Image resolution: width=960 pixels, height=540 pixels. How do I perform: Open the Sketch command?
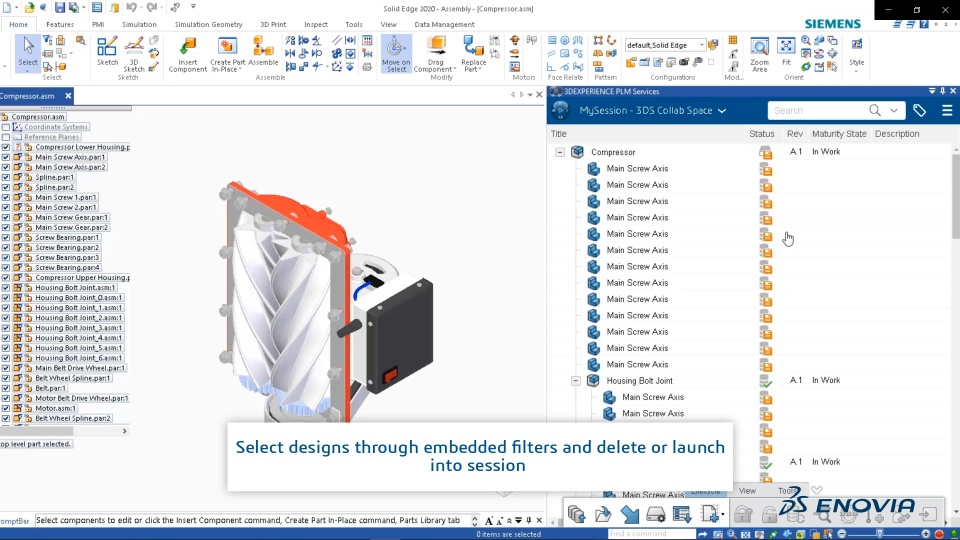pos(107,51)
